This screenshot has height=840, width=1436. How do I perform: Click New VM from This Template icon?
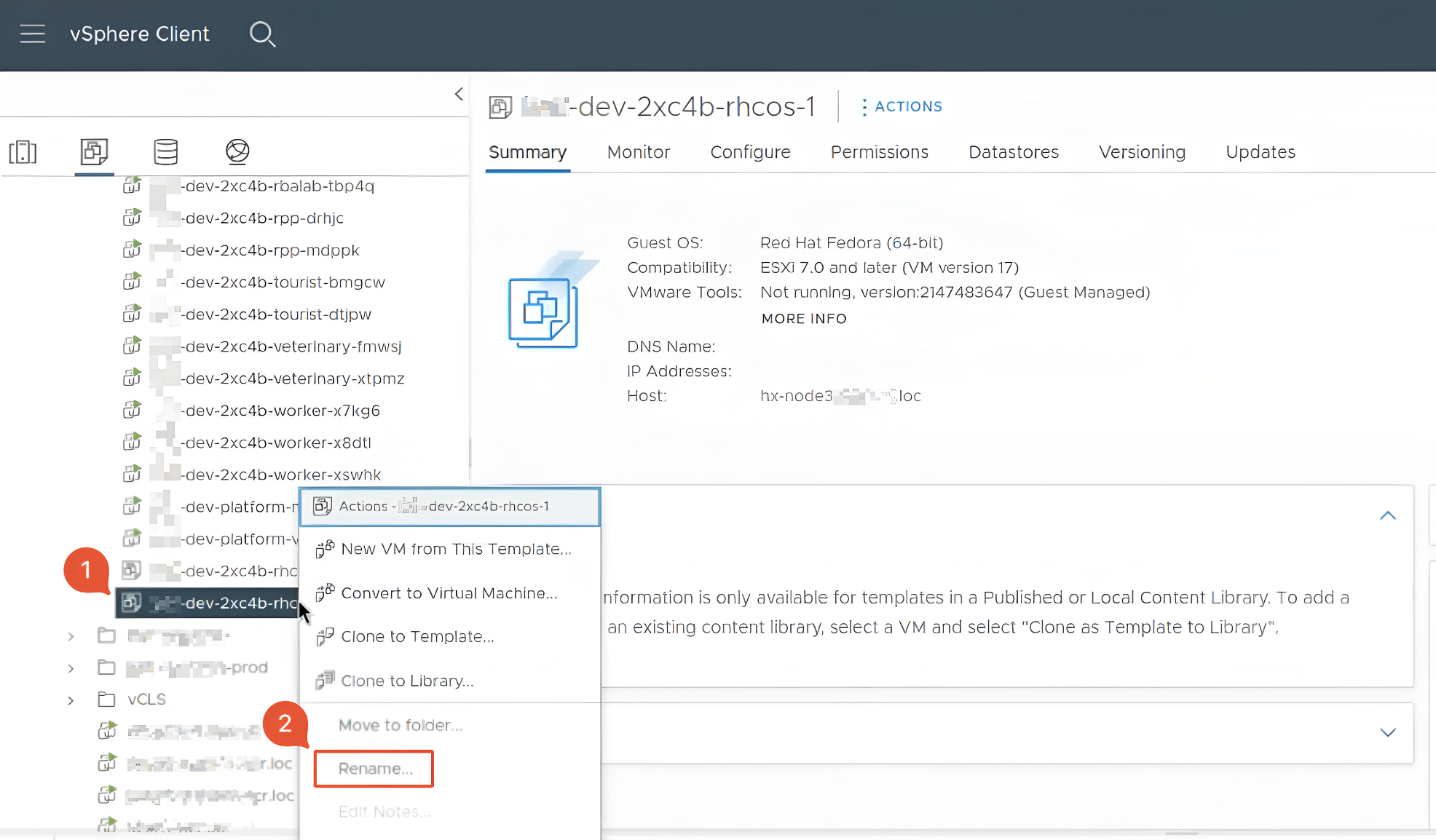[325, 549]
